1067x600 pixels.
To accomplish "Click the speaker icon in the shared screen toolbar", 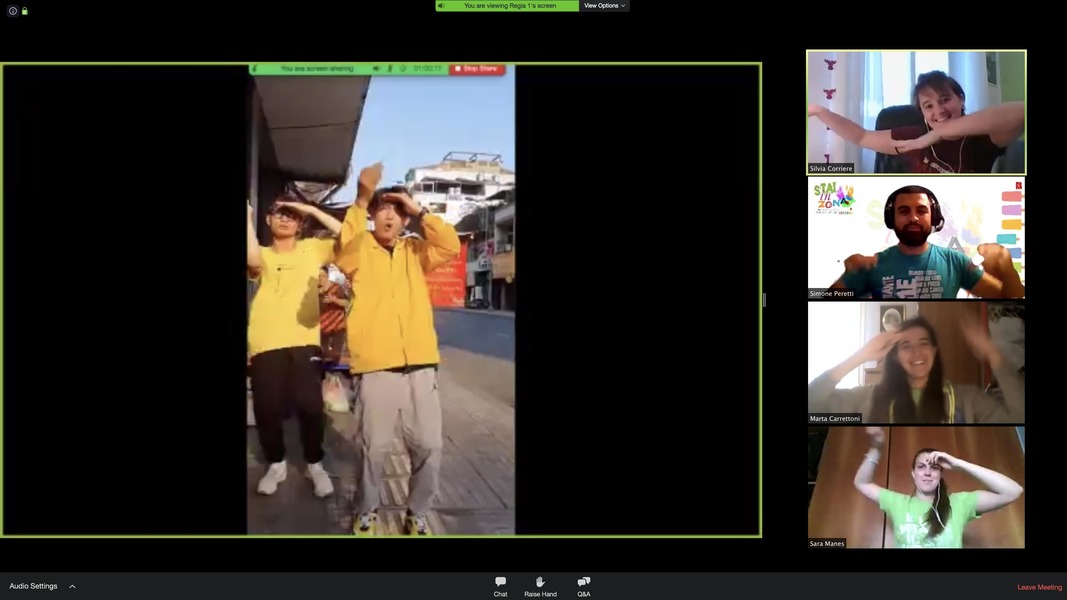I will 376,69.
